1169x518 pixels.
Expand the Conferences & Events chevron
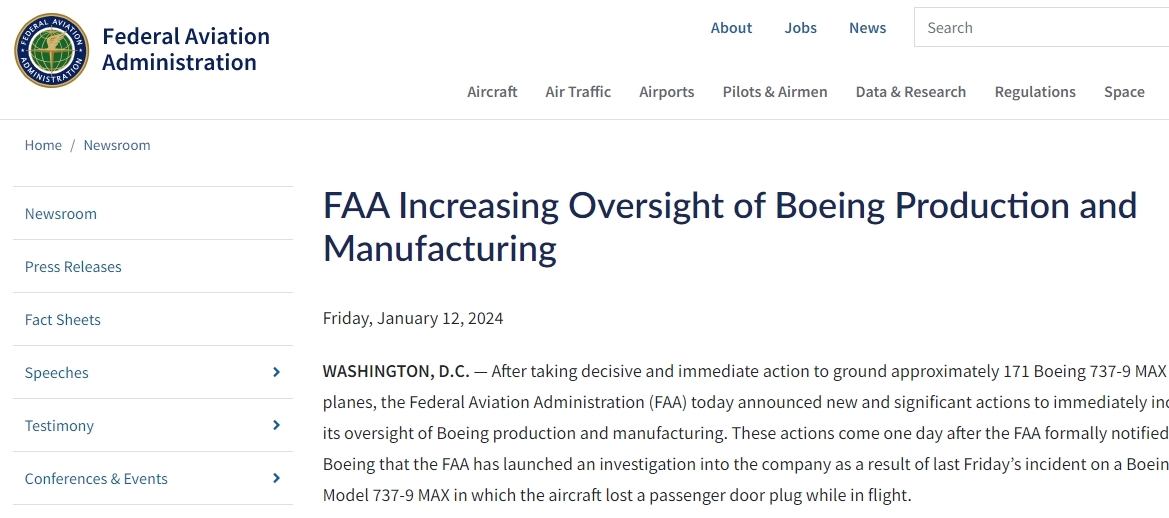pyautogui.click(x=276, y=478)
